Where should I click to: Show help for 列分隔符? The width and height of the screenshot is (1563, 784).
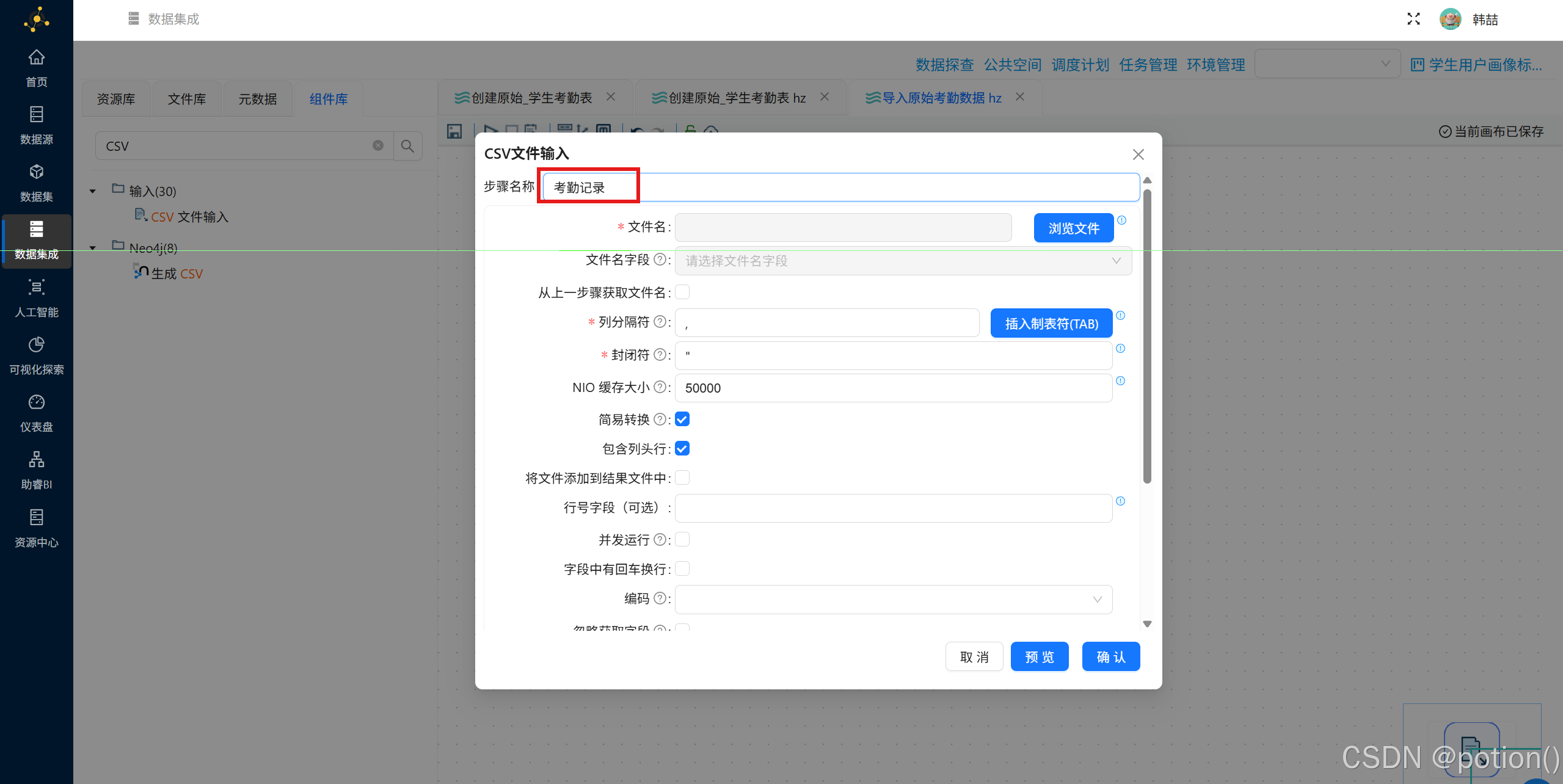tap(660, 322)
